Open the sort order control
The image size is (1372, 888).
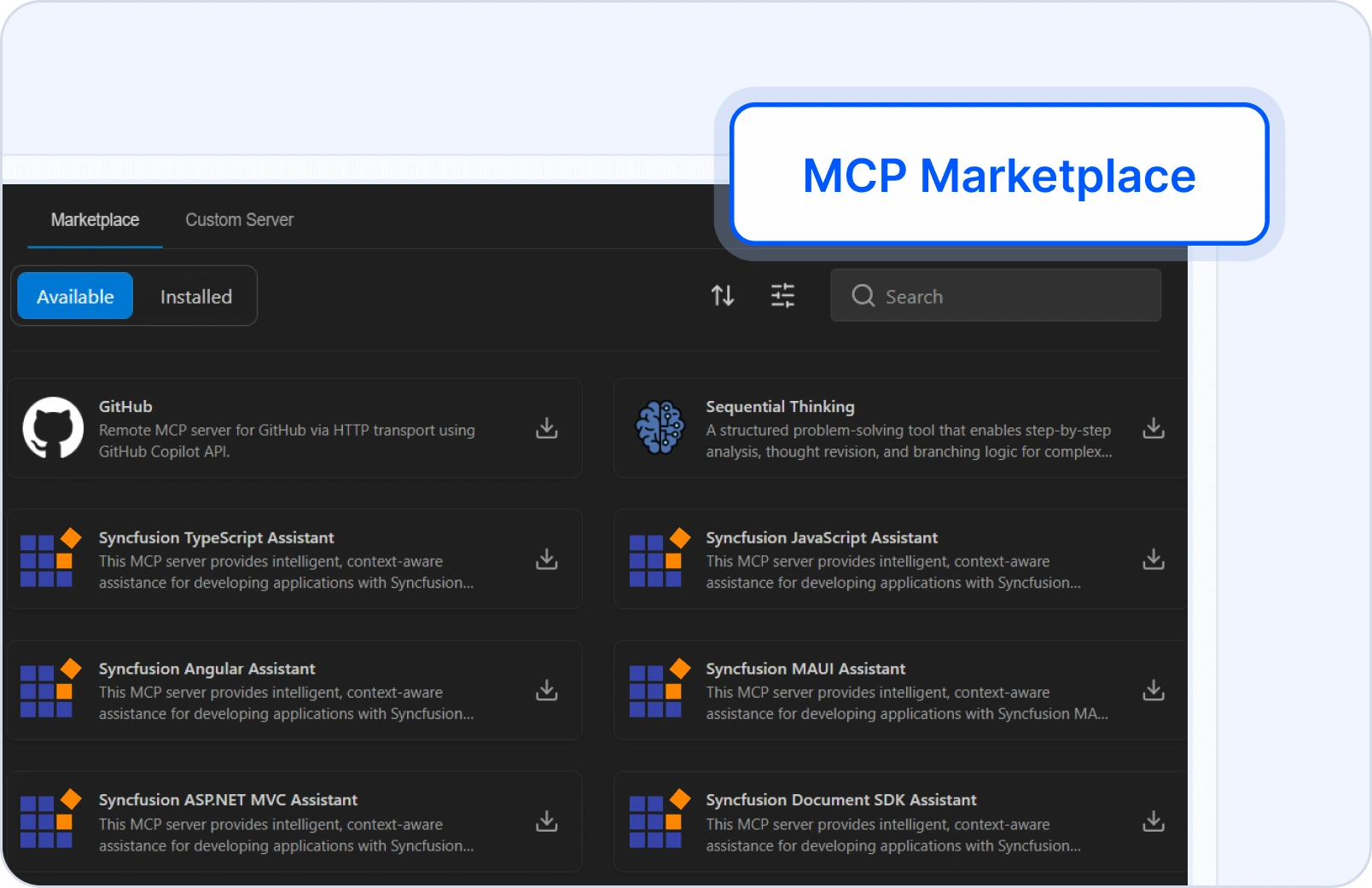click(723, 295)
